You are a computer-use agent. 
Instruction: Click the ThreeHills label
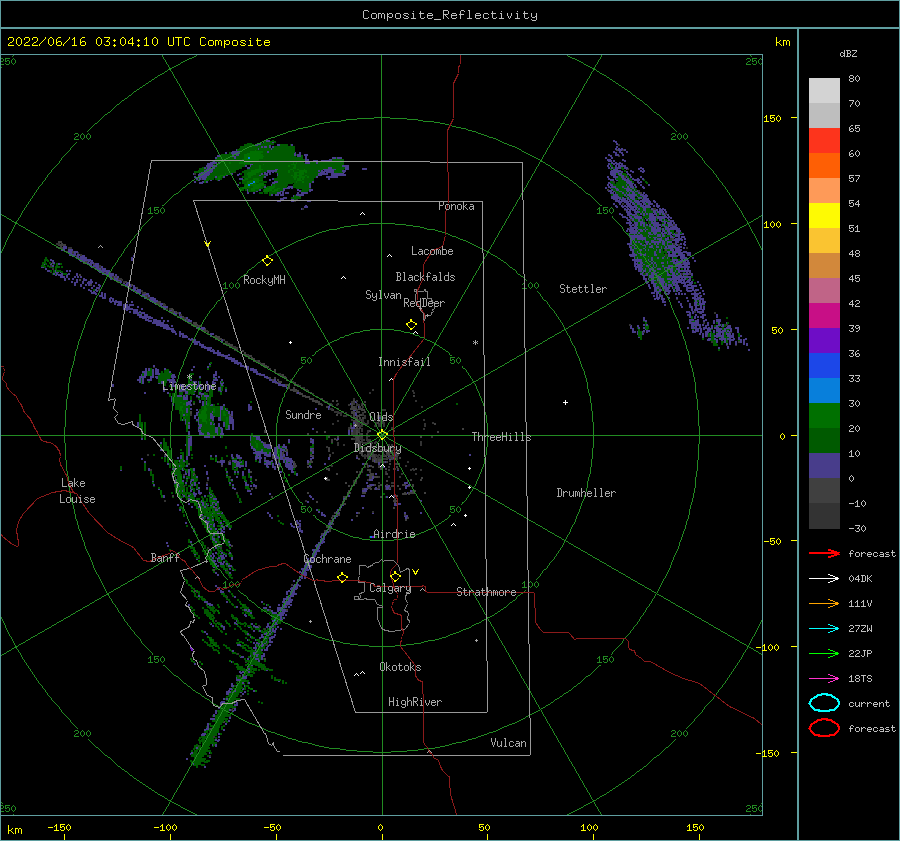pos(501,437)
